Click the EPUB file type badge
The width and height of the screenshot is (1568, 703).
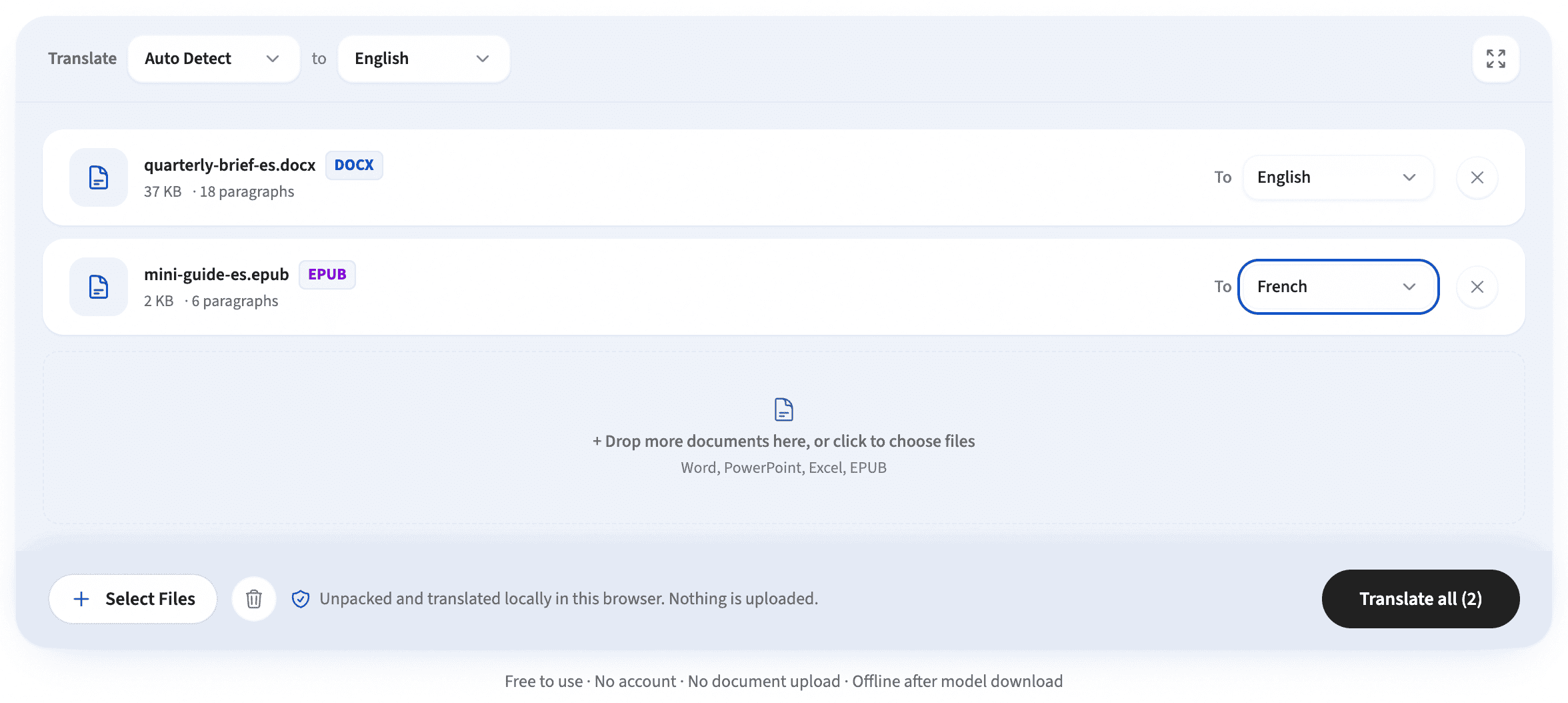click(x=327, y=275)
